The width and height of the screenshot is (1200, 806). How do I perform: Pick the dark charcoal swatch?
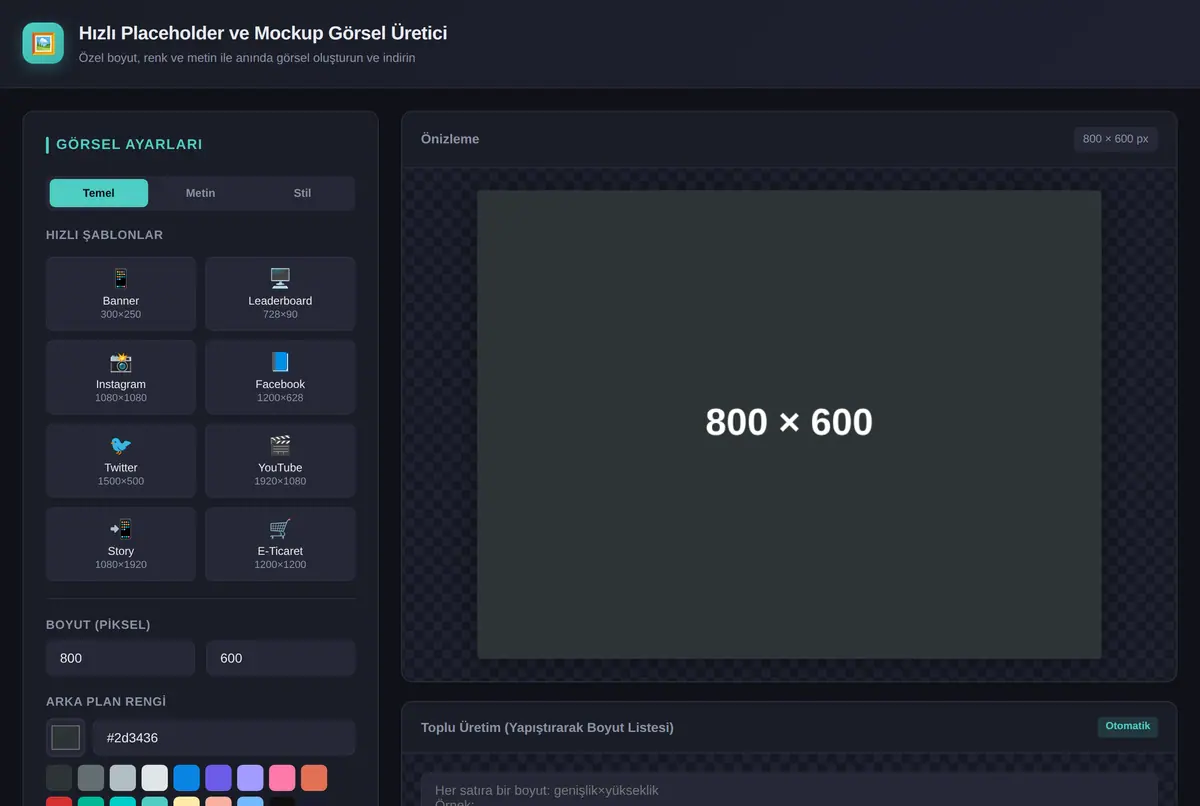[59, 778]
